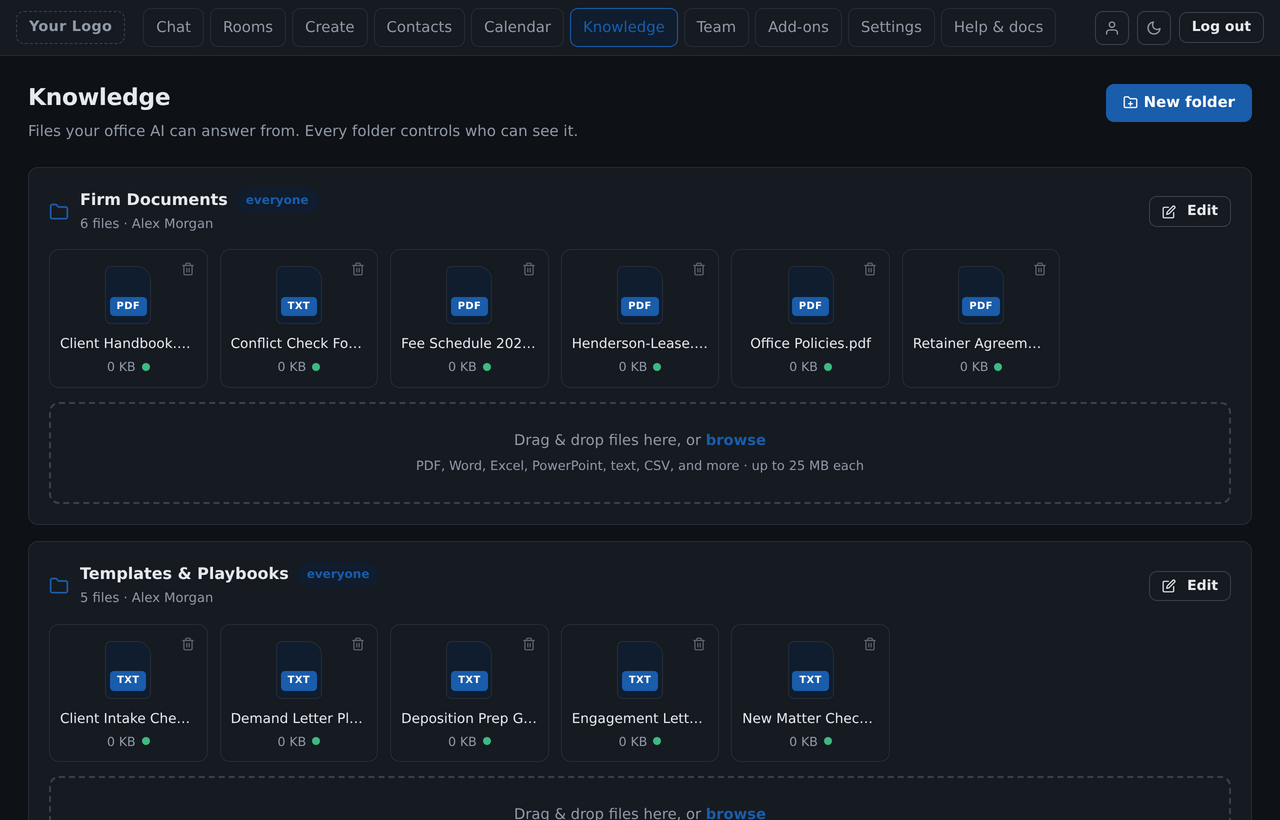
Task: Click the Henderson-Lease PDF file icon
Action: 639,295
